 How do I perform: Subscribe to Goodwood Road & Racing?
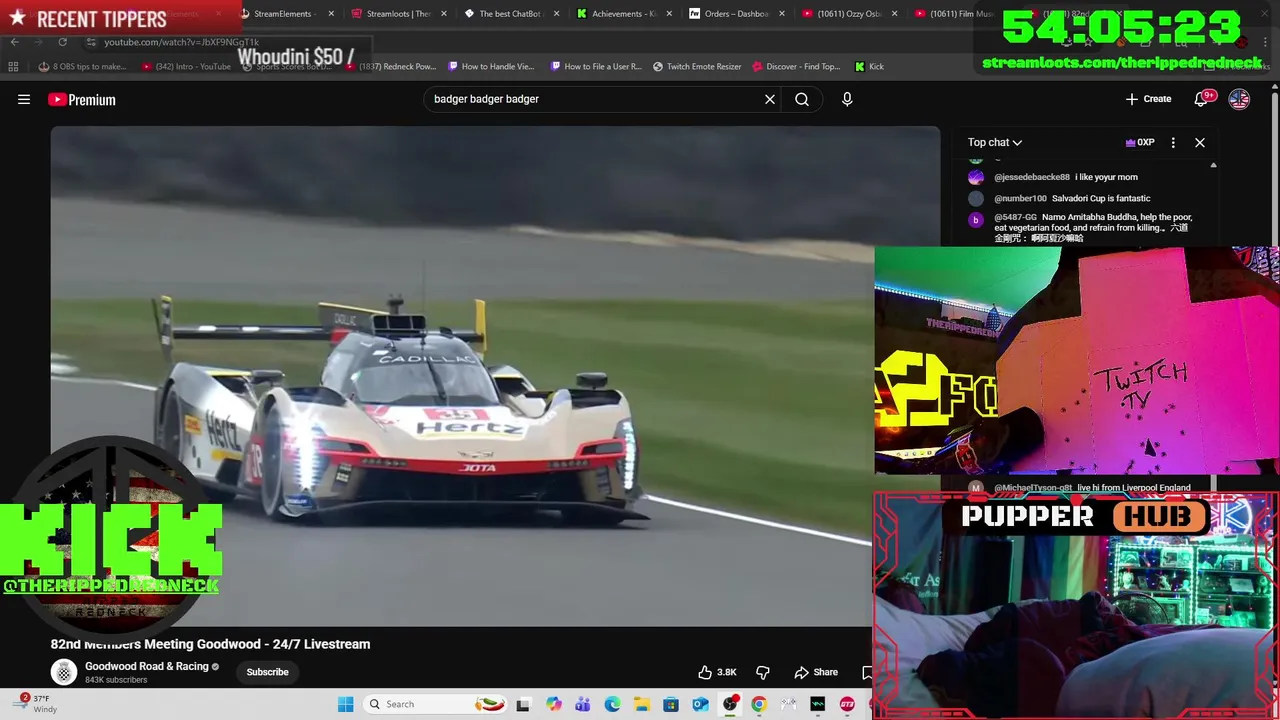pos(267,672)
